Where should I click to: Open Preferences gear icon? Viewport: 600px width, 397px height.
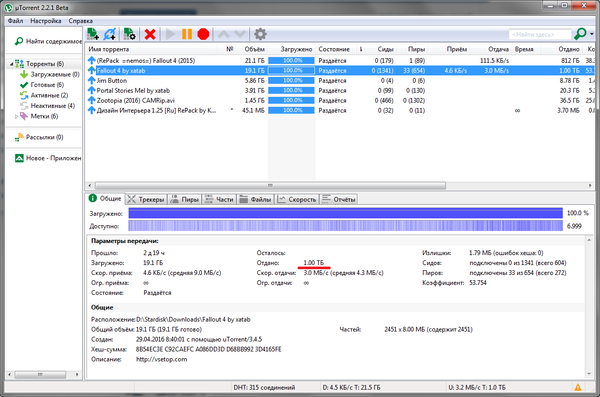tap(260, 34)
